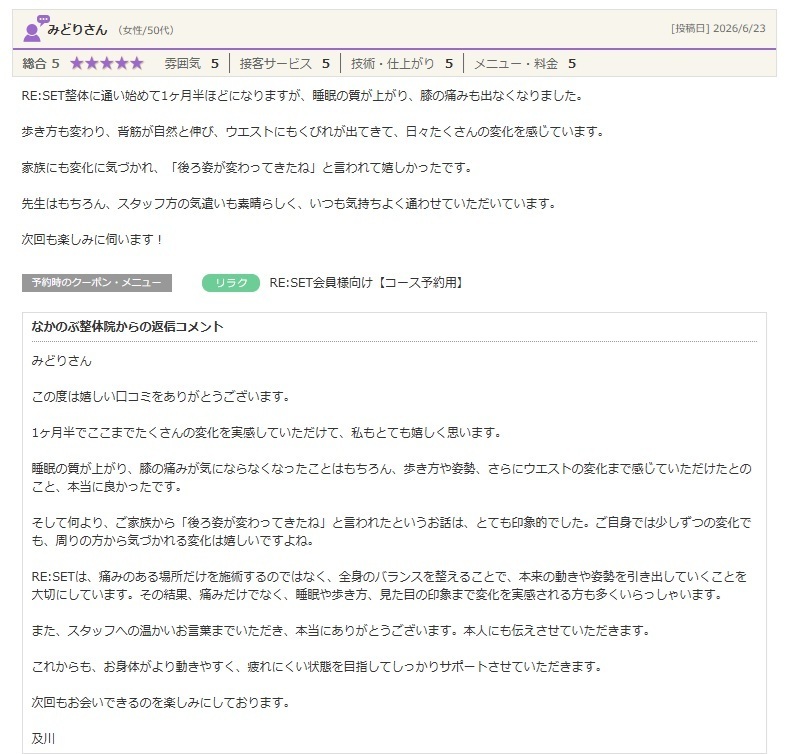
Task: Click reply paragraph starting RE:SETは、痛みのある
Action: pos(389,585)
